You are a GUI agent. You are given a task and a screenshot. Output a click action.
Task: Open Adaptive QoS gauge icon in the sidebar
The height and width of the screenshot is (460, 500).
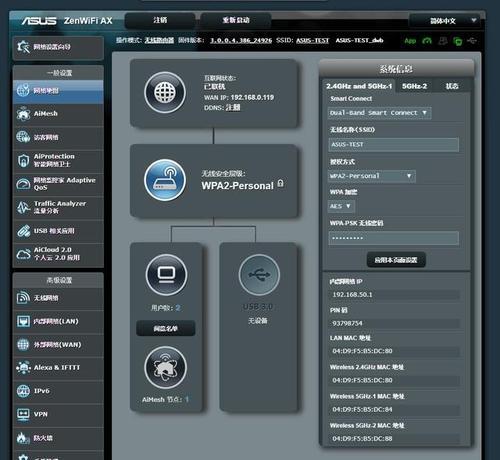click(23, 184)
